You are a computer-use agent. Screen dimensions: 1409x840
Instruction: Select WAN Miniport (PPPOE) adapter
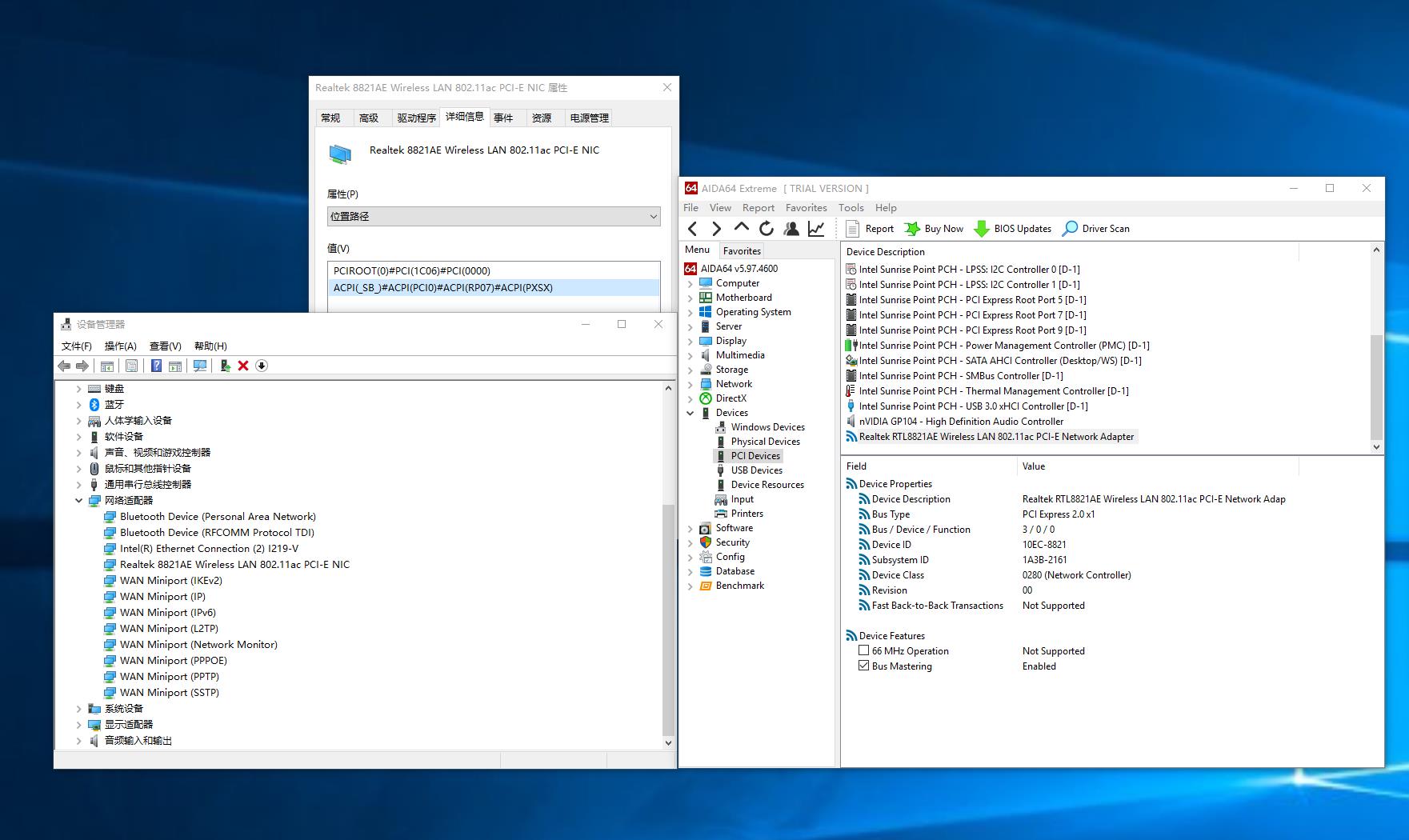[173, 661]
